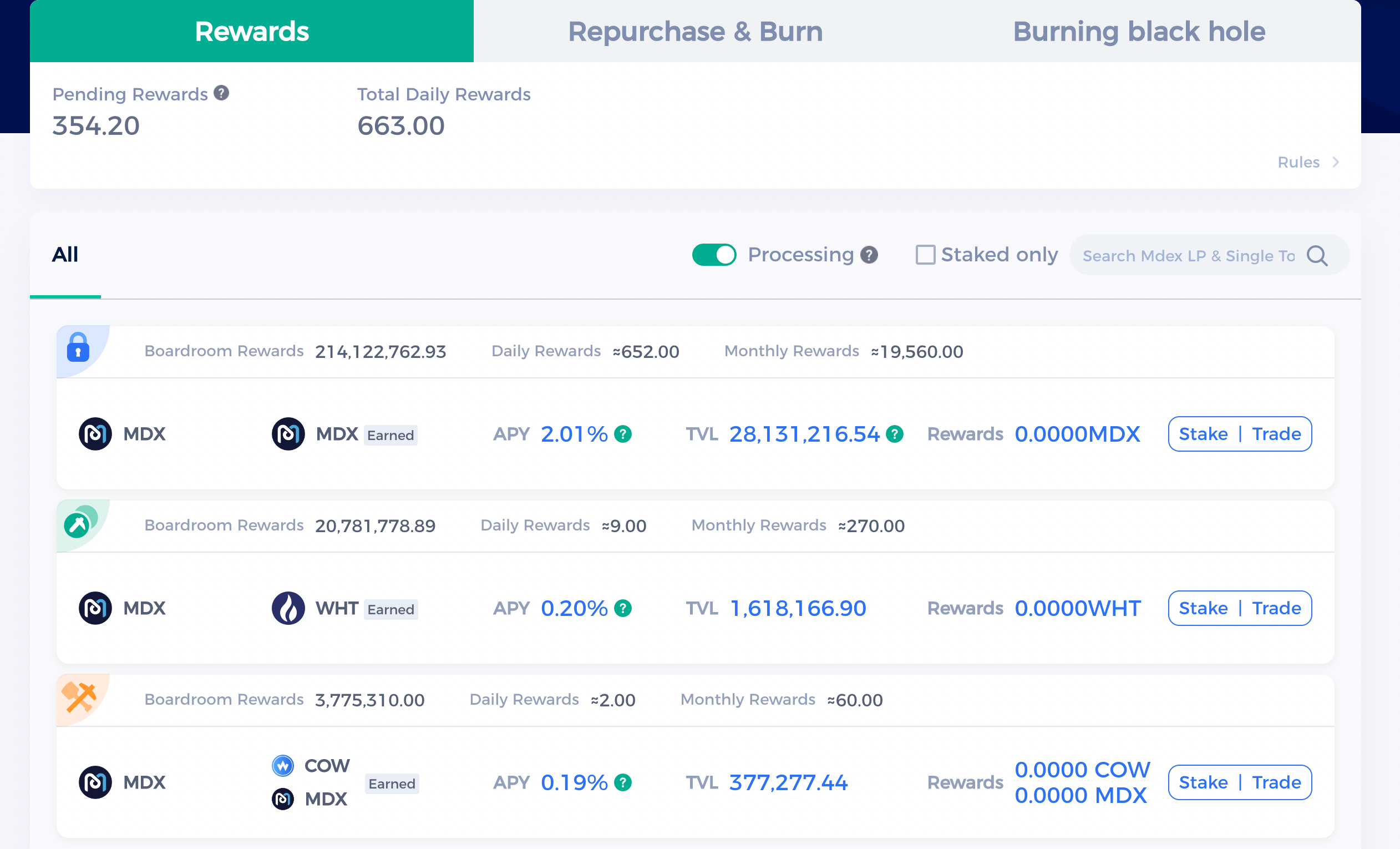Screen dimensions: 1400x849
Task: Click the Processing question mark icon
Action: pyautogui.click(x=869, y=255)
